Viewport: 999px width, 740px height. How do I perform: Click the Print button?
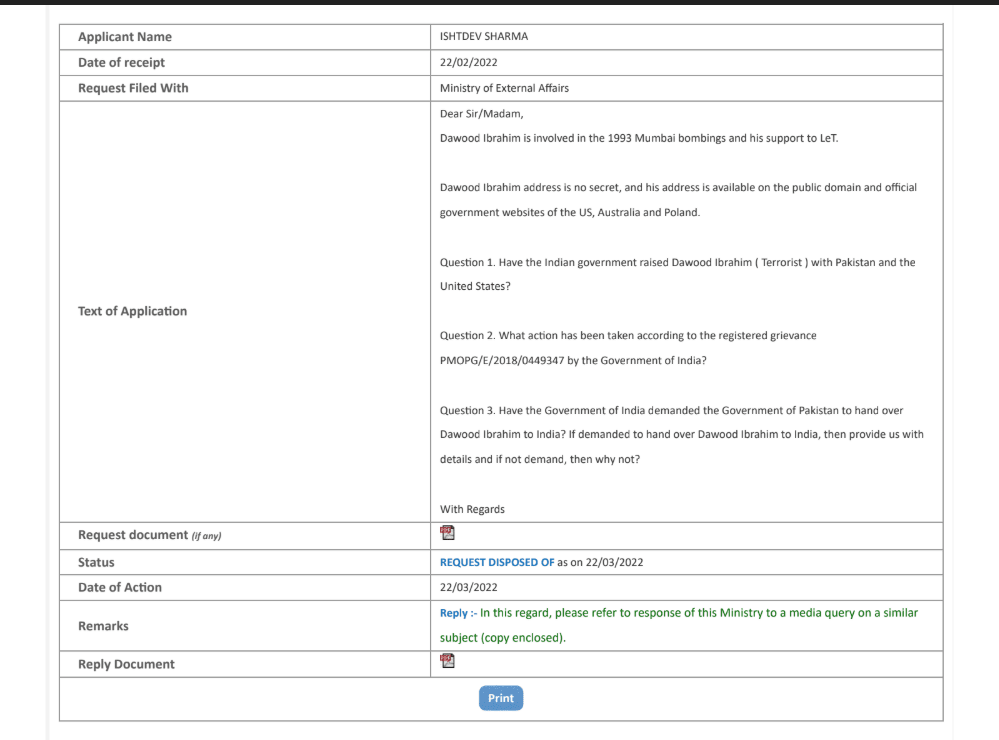click(x=501, y=698)
